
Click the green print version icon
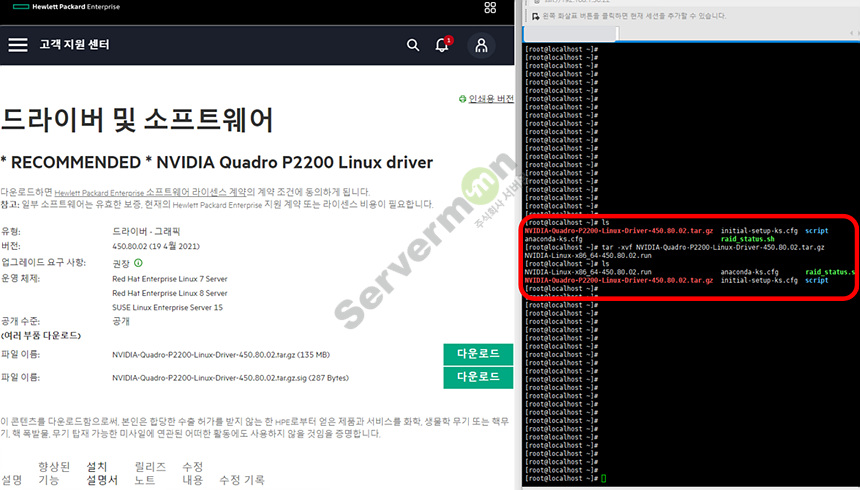click(462, 99)
